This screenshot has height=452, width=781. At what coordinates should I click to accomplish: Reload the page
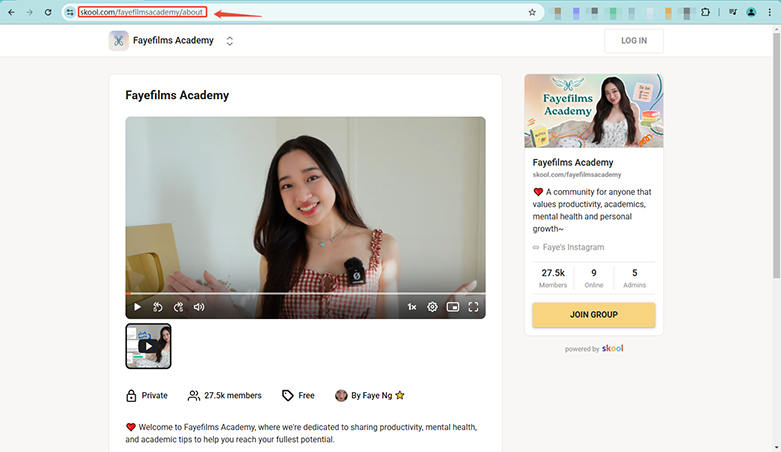click(47, 12)
